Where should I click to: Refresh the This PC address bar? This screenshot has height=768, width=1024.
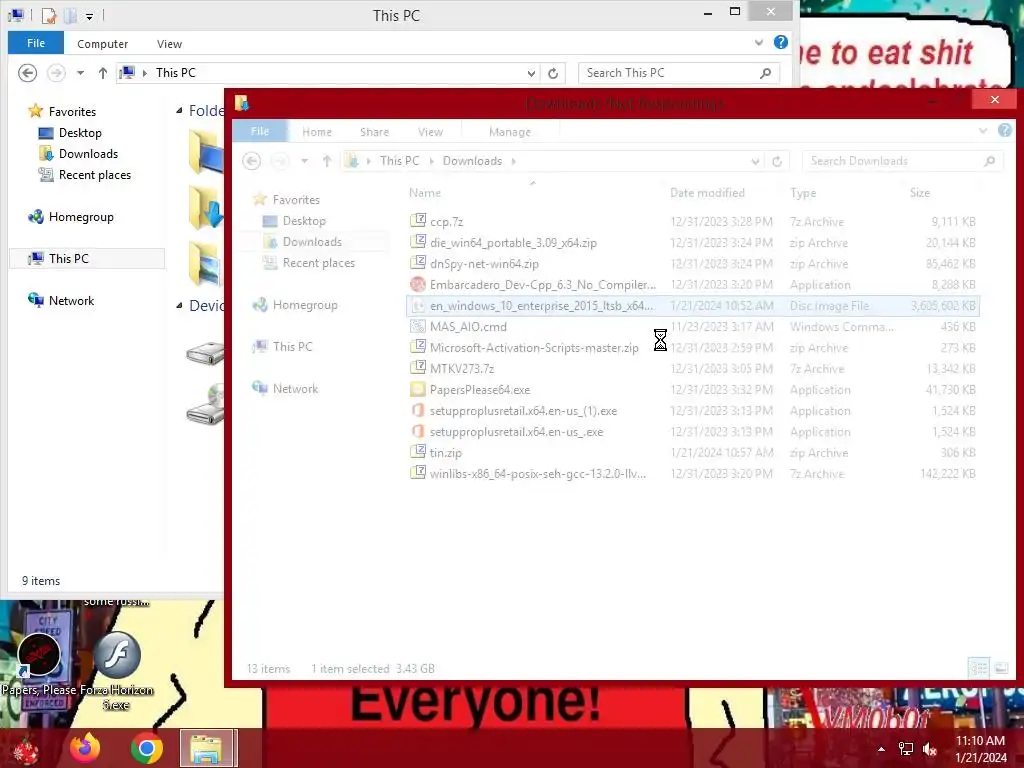click(x=553, y=73)
